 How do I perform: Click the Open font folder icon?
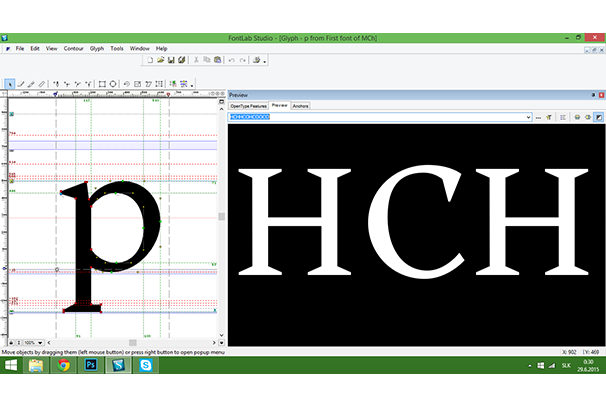pos(160,60)
